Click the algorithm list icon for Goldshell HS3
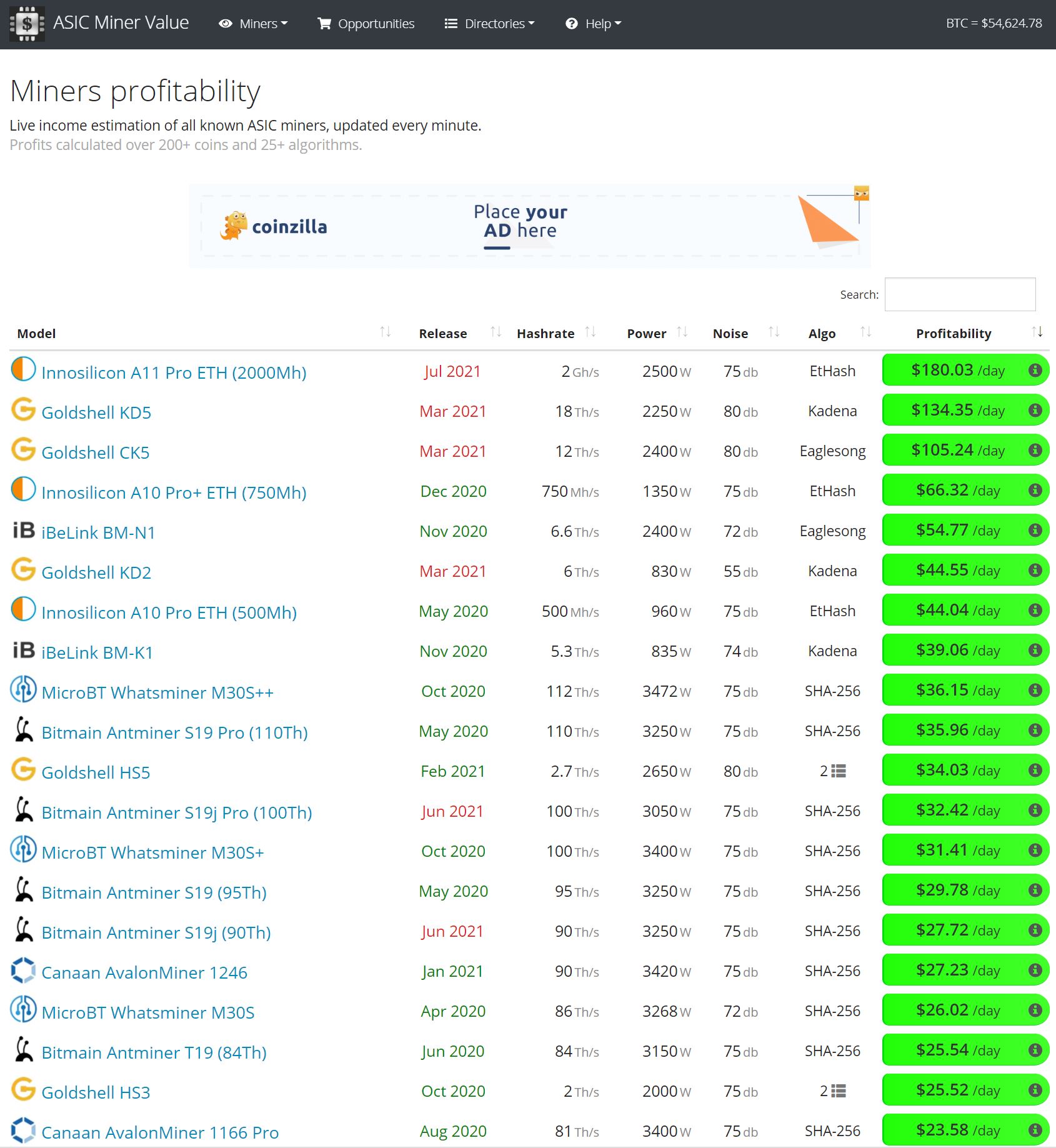 click(839, 1092)
